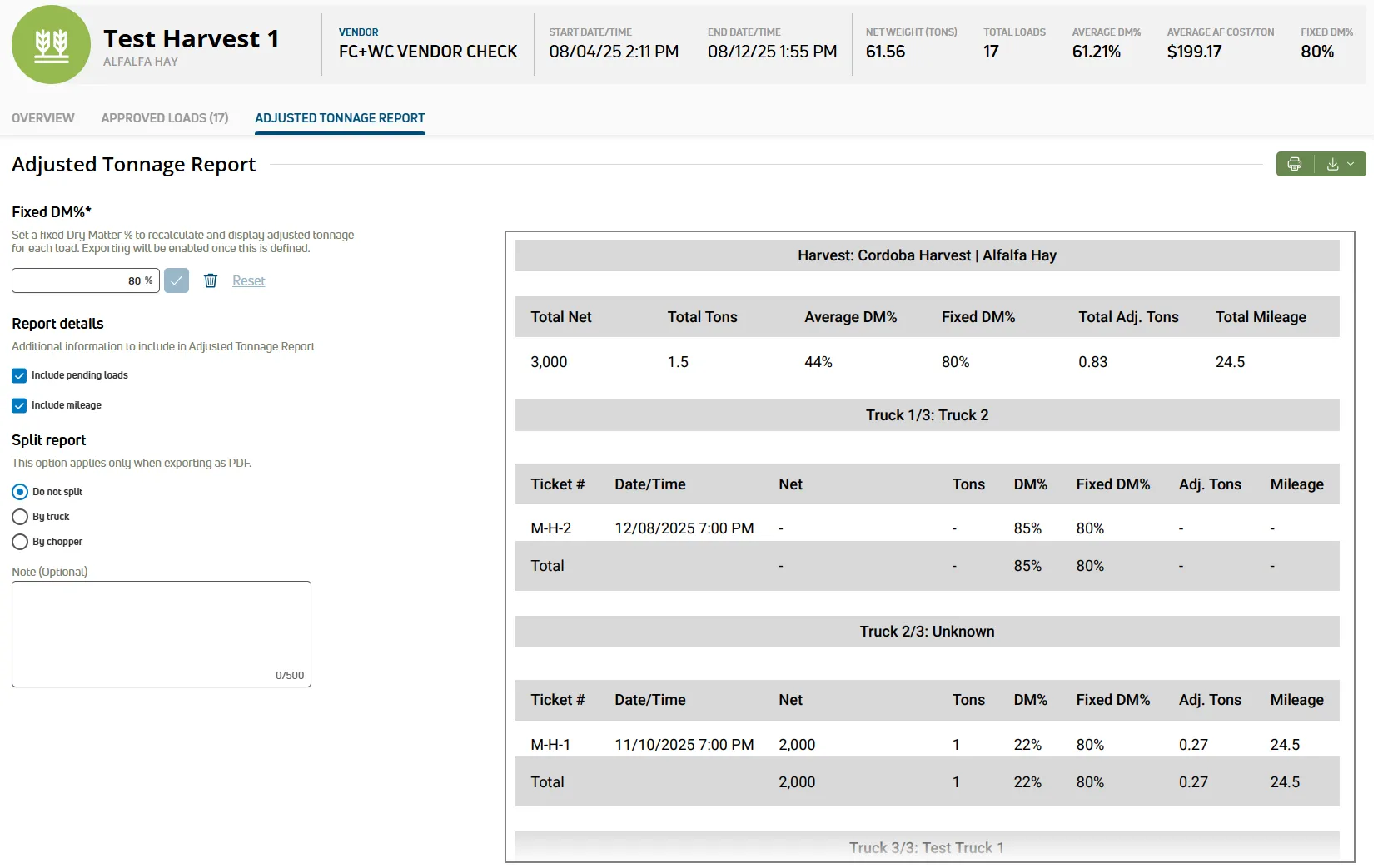Image resolution: width=1378 pixels, height=868 pixels.
Task: Click the Truck 2/3: Unknown header
Action: (927, 632)
